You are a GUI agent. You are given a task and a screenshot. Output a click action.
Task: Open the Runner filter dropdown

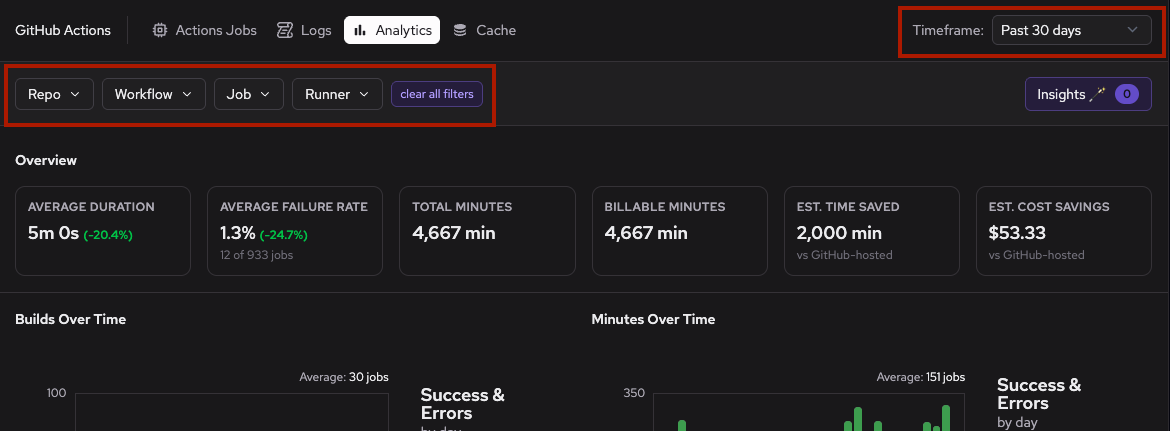pos(337,94)
